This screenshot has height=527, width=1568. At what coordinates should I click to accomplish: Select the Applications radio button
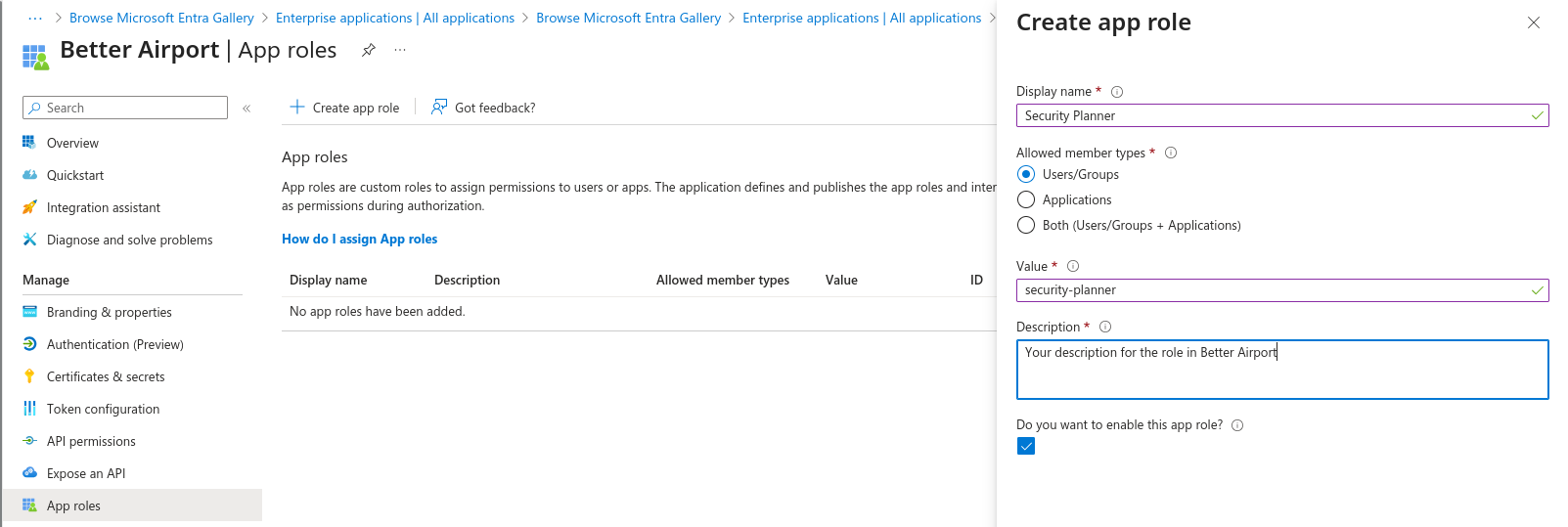pos(1026,199)
